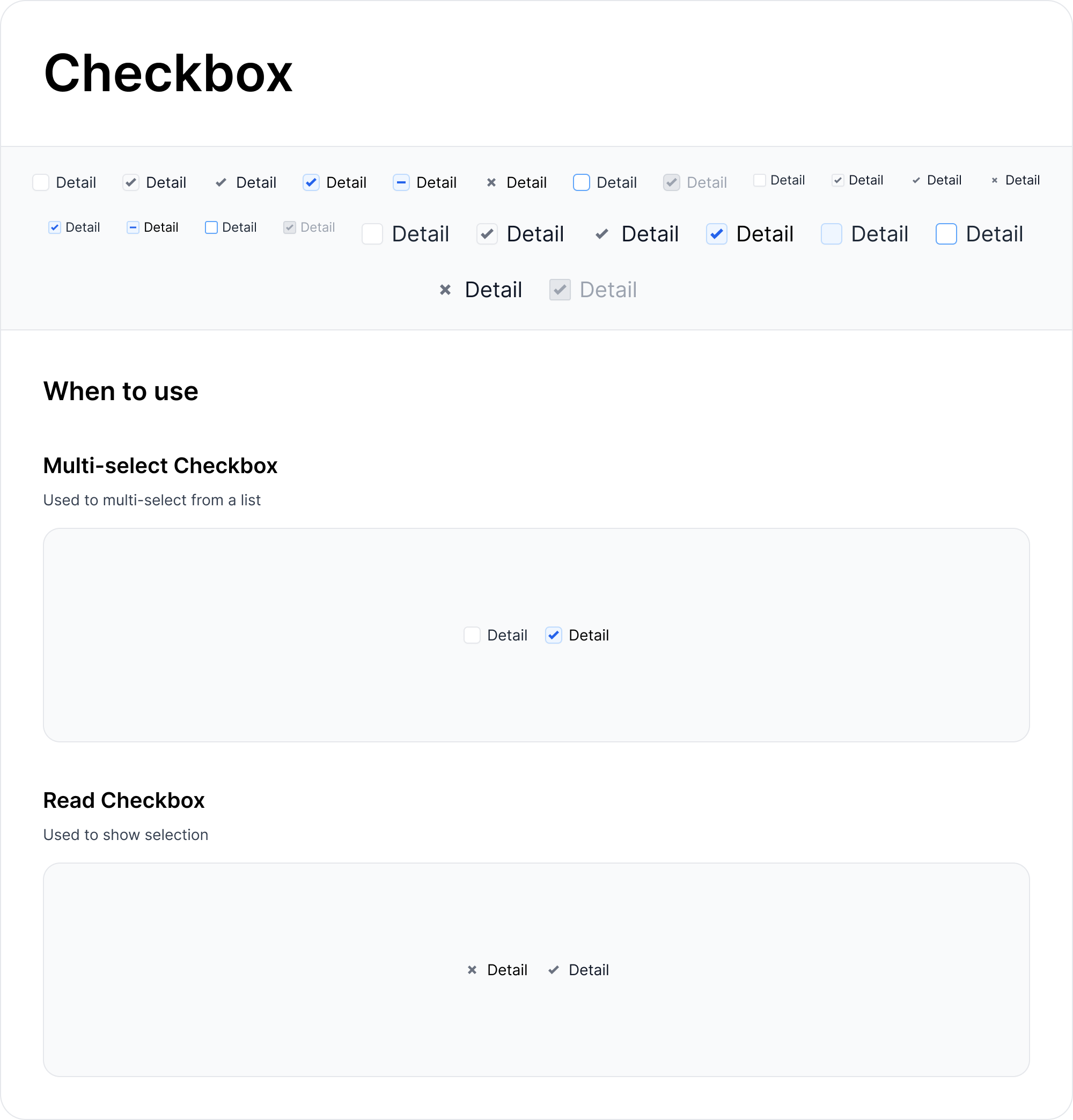
Task: Uncheck the blue checked Detail checkbox
Action: coord(311,182)
